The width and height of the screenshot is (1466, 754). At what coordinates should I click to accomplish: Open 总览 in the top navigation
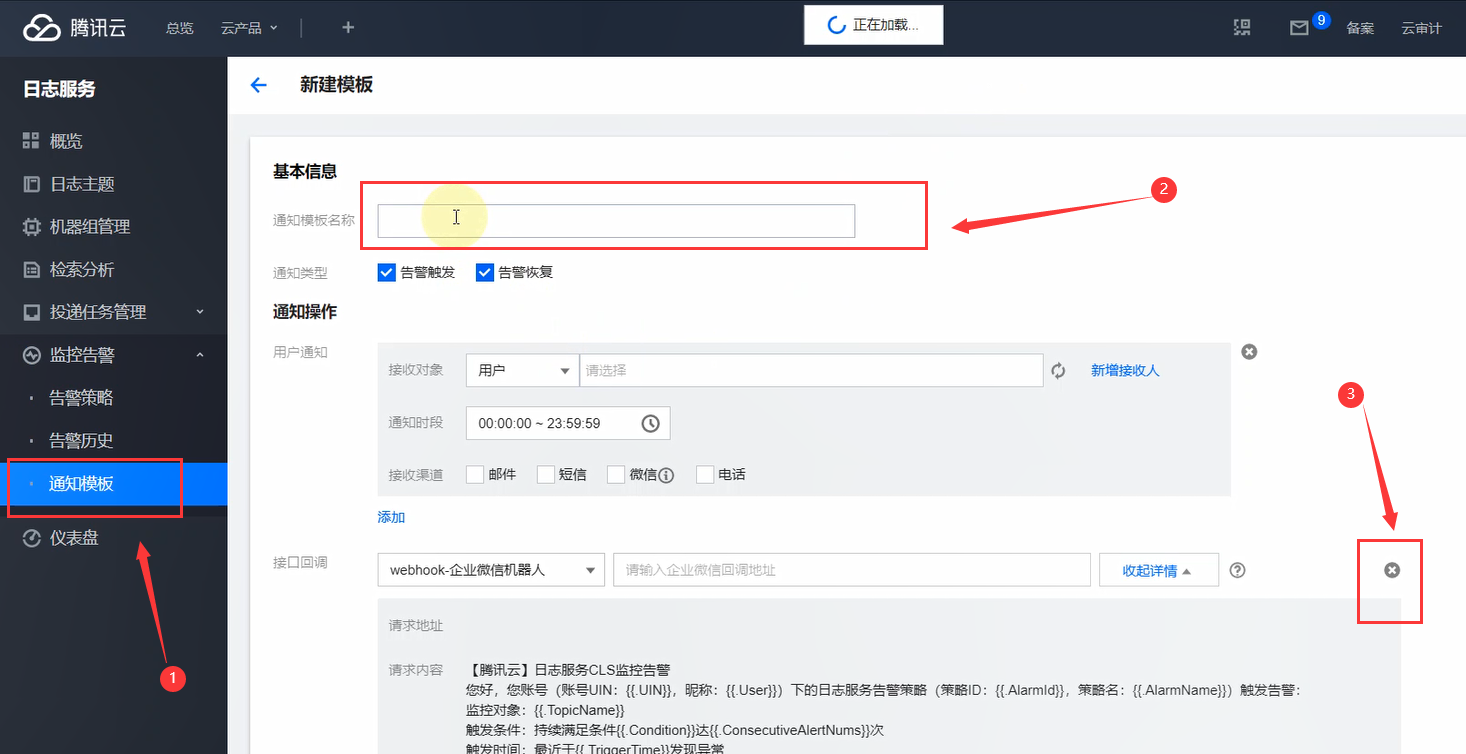(180, 28)
